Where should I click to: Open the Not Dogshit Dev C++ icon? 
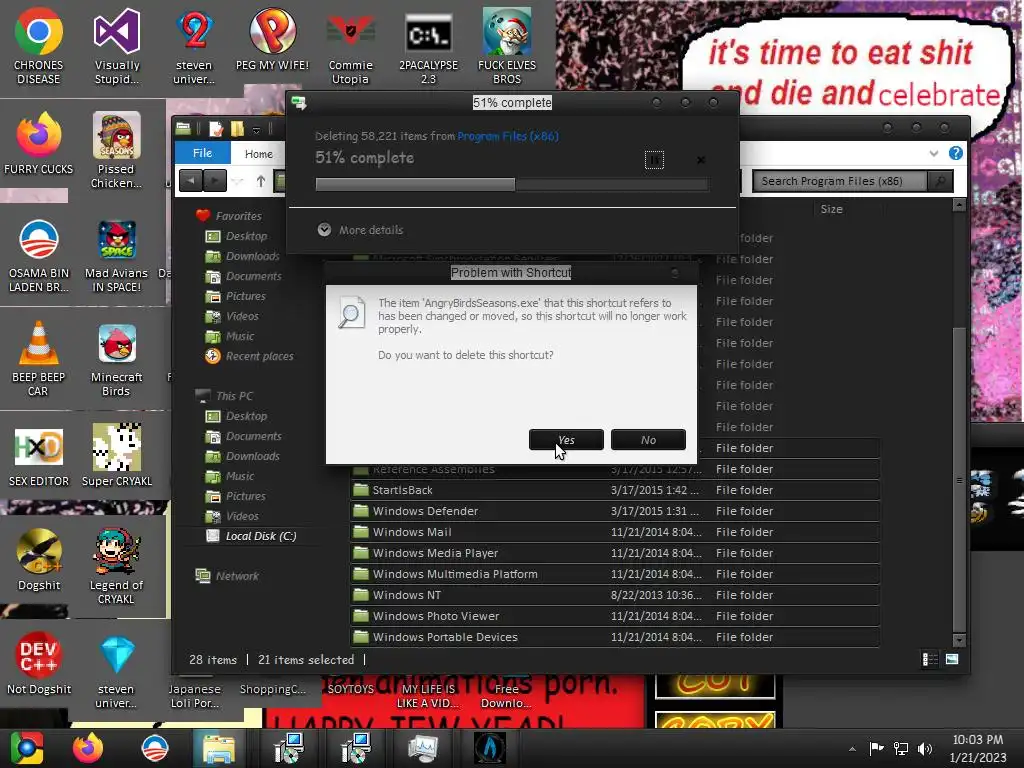coord(39,663)
